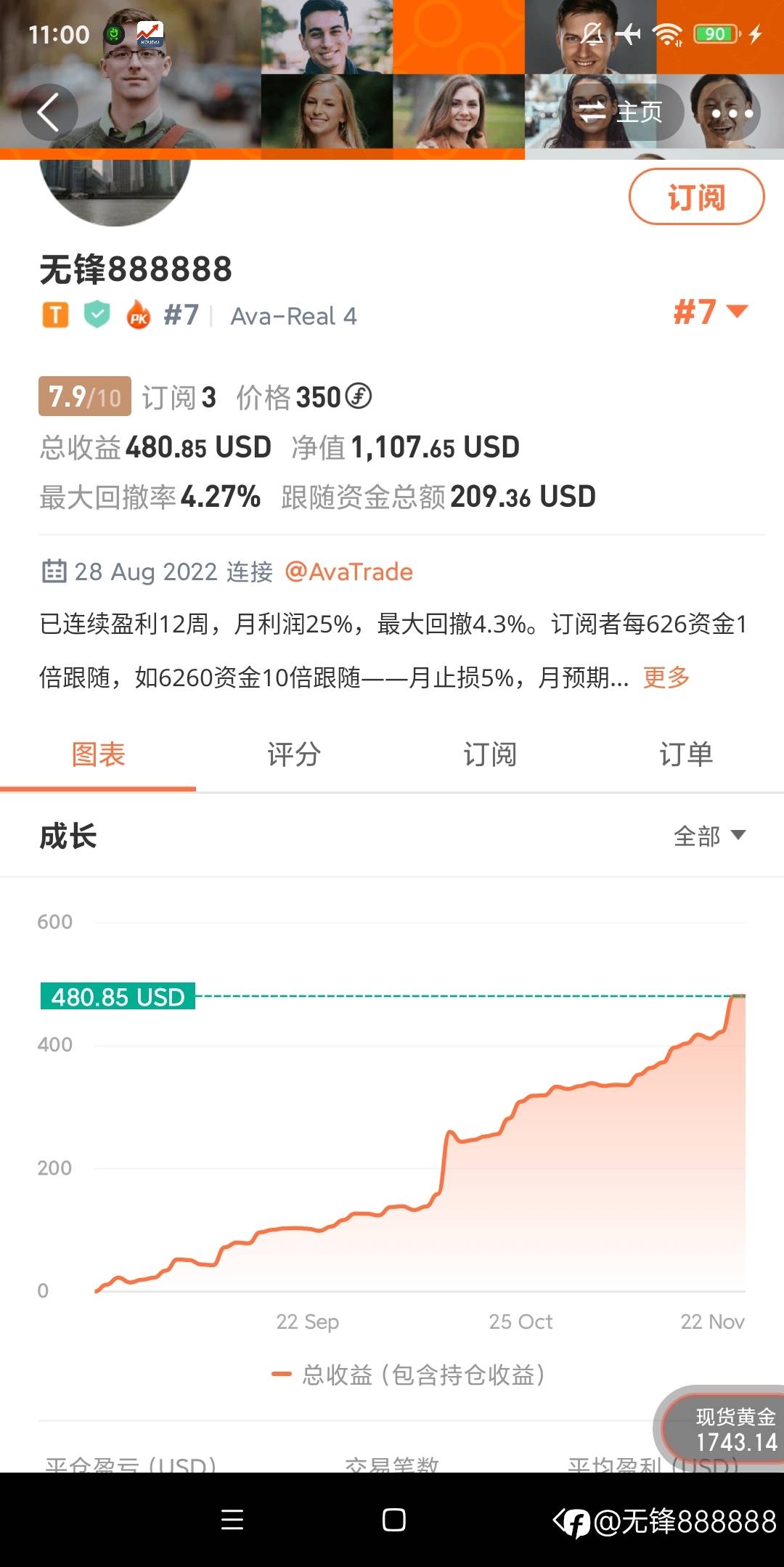Expand the #7 rank dropdown
The image size is (784, 1567).
point(710,312)
